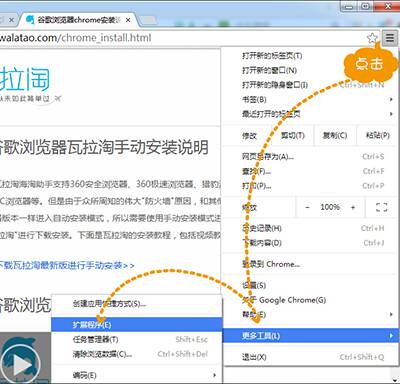
Task: Expand the 最近打开的标签页 submenu
Action: [310, 114]
